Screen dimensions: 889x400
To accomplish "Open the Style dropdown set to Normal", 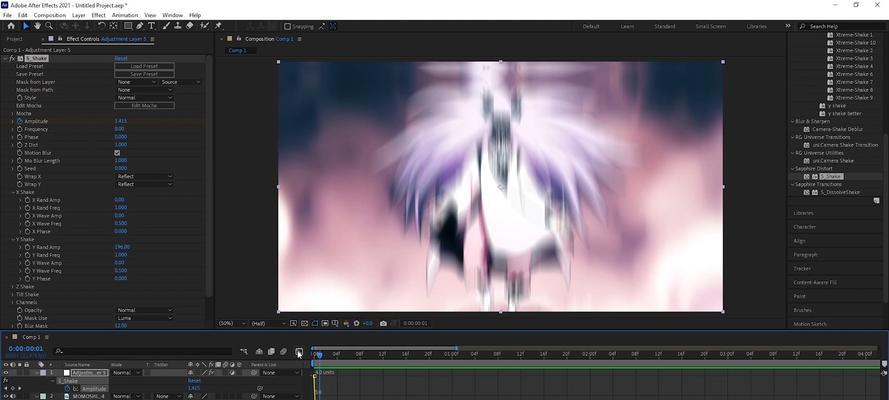I will [x=144, y=98].
